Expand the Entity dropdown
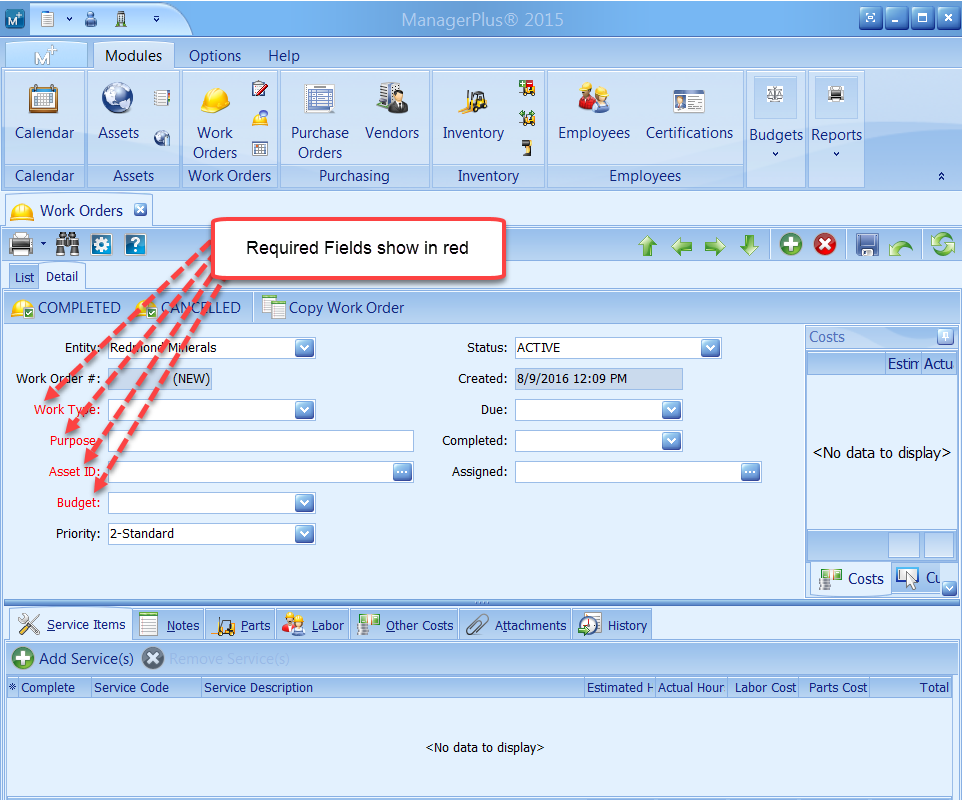The width and height of the screenshot is (962, 800). 304,348
